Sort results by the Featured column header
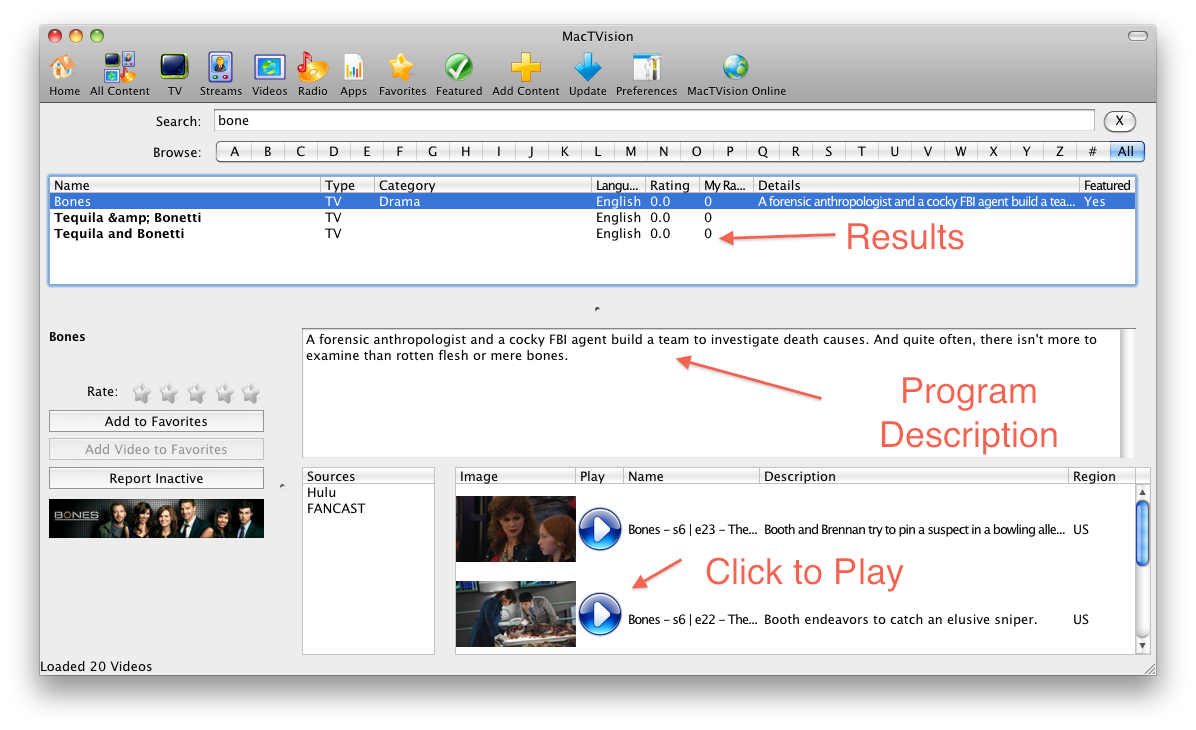The height and width of the screenshot is (730, 1196). click(1107, 185)
